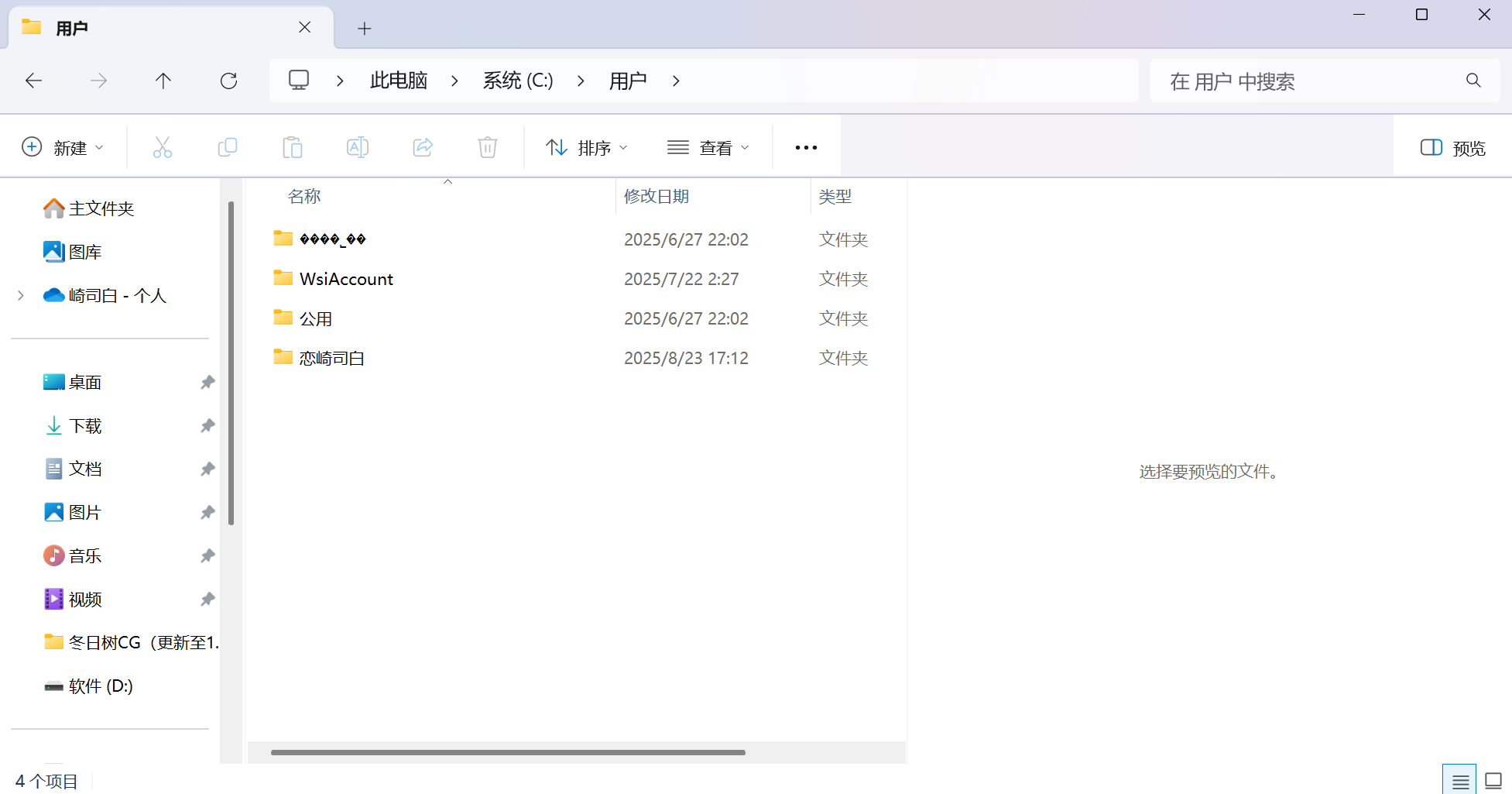Click the Delete trash can icon
Image resolution: width=1512 pixels, height=794 pixels.
click(x=488, y=147)
